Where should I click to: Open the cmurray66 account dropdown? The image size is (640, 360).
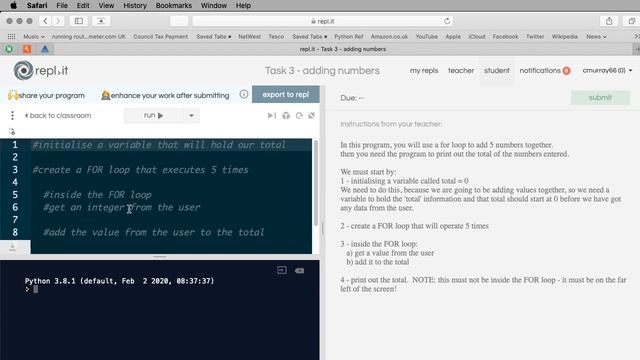[607, 70]
